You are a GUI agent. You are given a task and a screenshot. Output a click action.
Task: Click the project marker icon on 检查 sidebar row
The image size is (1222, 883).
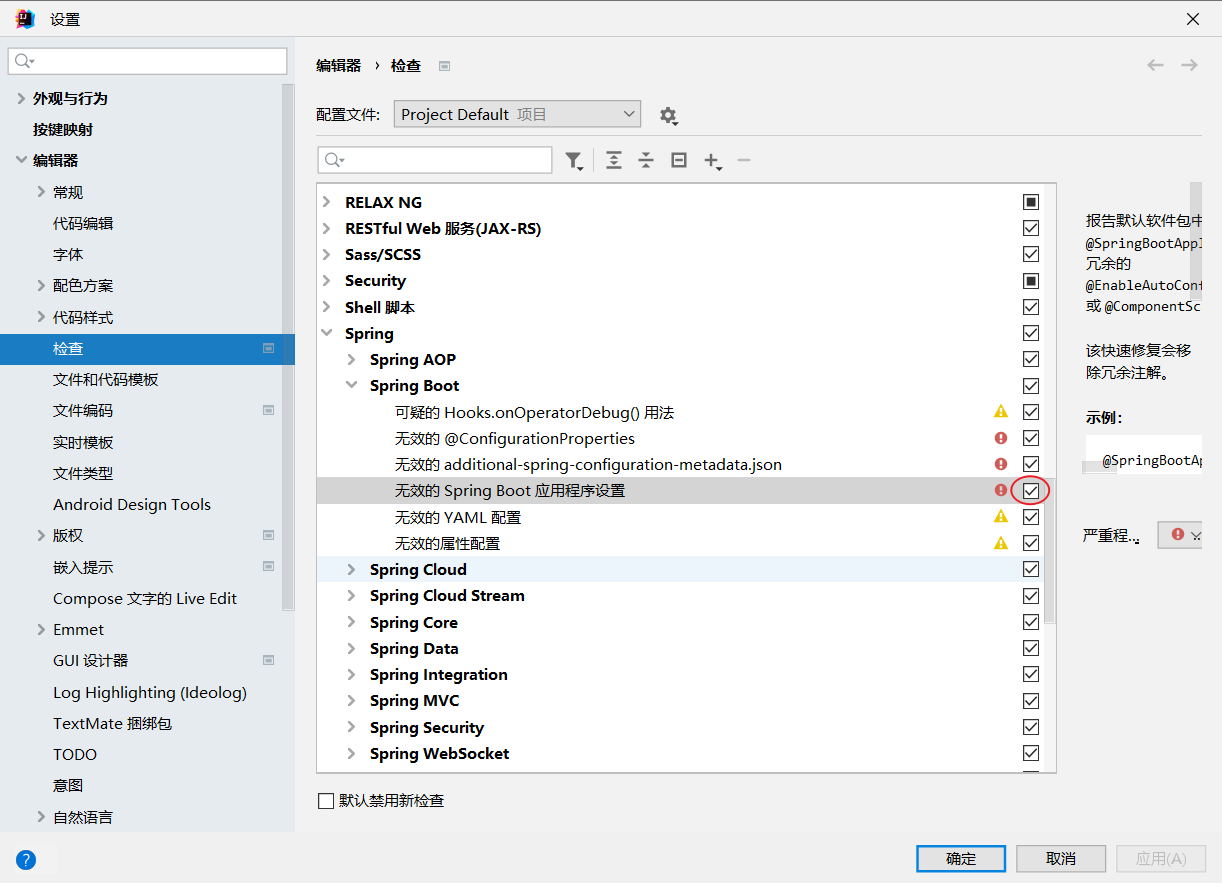pos(268,348)
